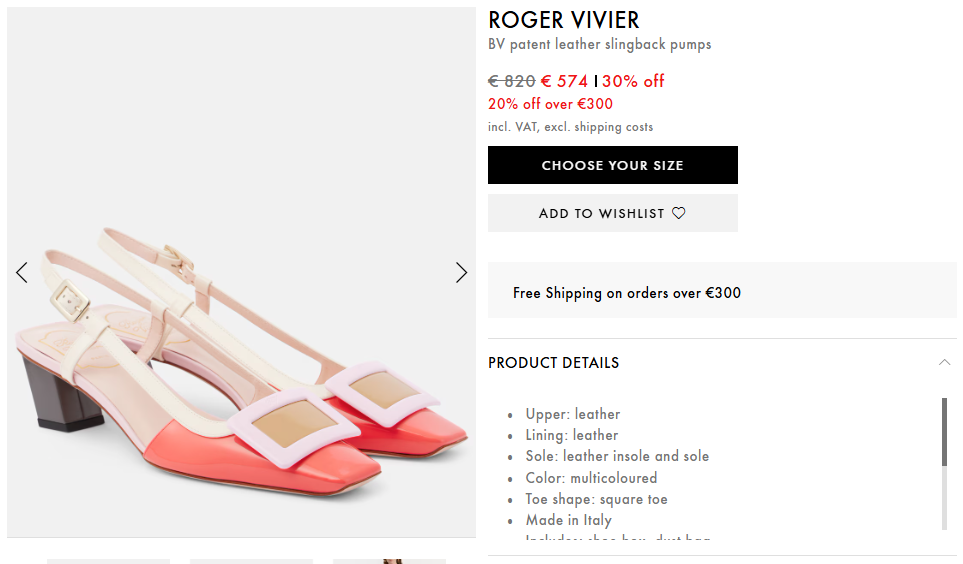Open the Roger Vivier brand link
The height and width of the screenshot is (564, 963).
[x=563, y=20]
